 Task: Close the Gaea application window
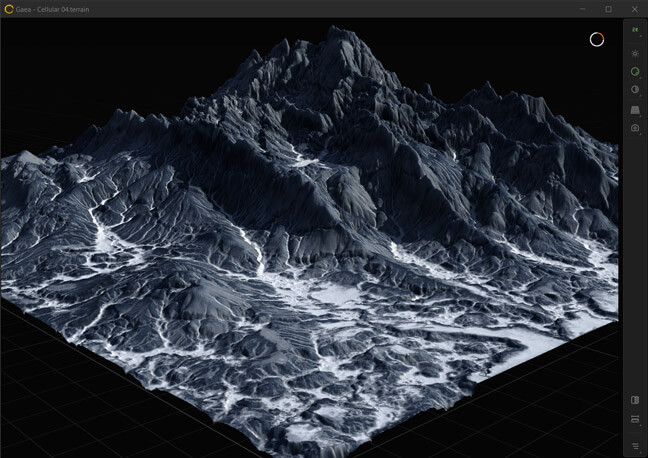pos(634,9)
